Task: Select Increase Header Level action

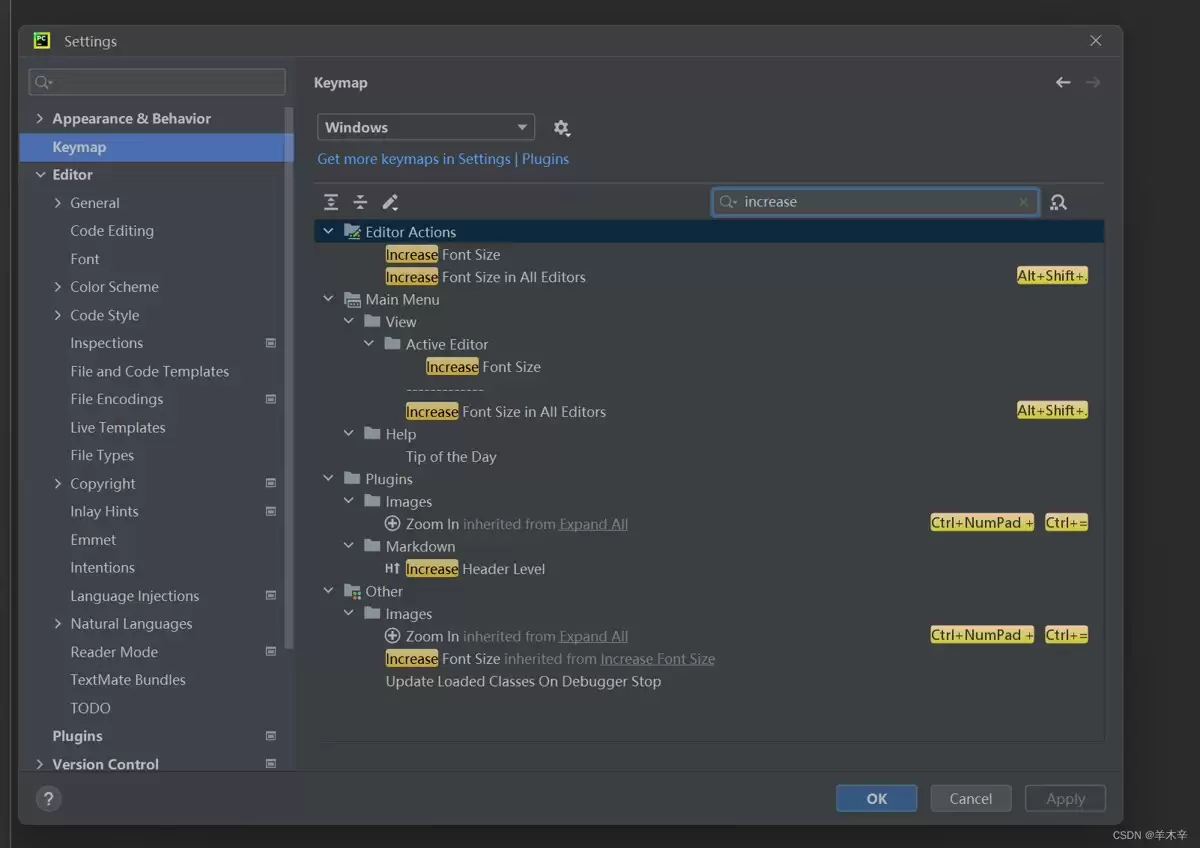Action: coord(476,569)
